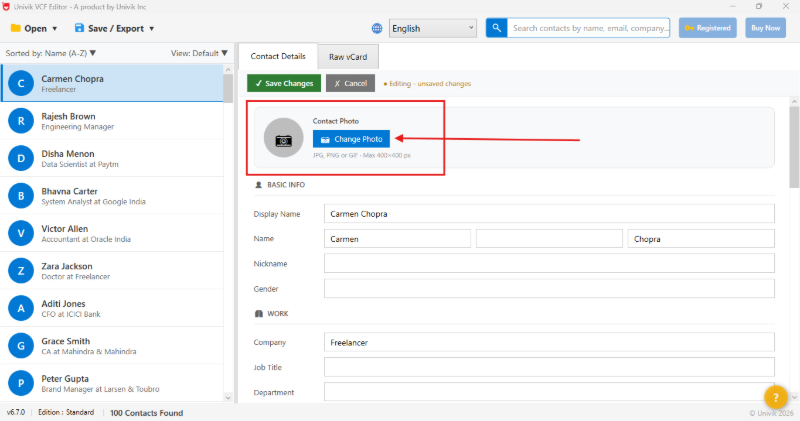Click Victor Allen's V avatar
This screenshot has height=421, width=800.
21,233
